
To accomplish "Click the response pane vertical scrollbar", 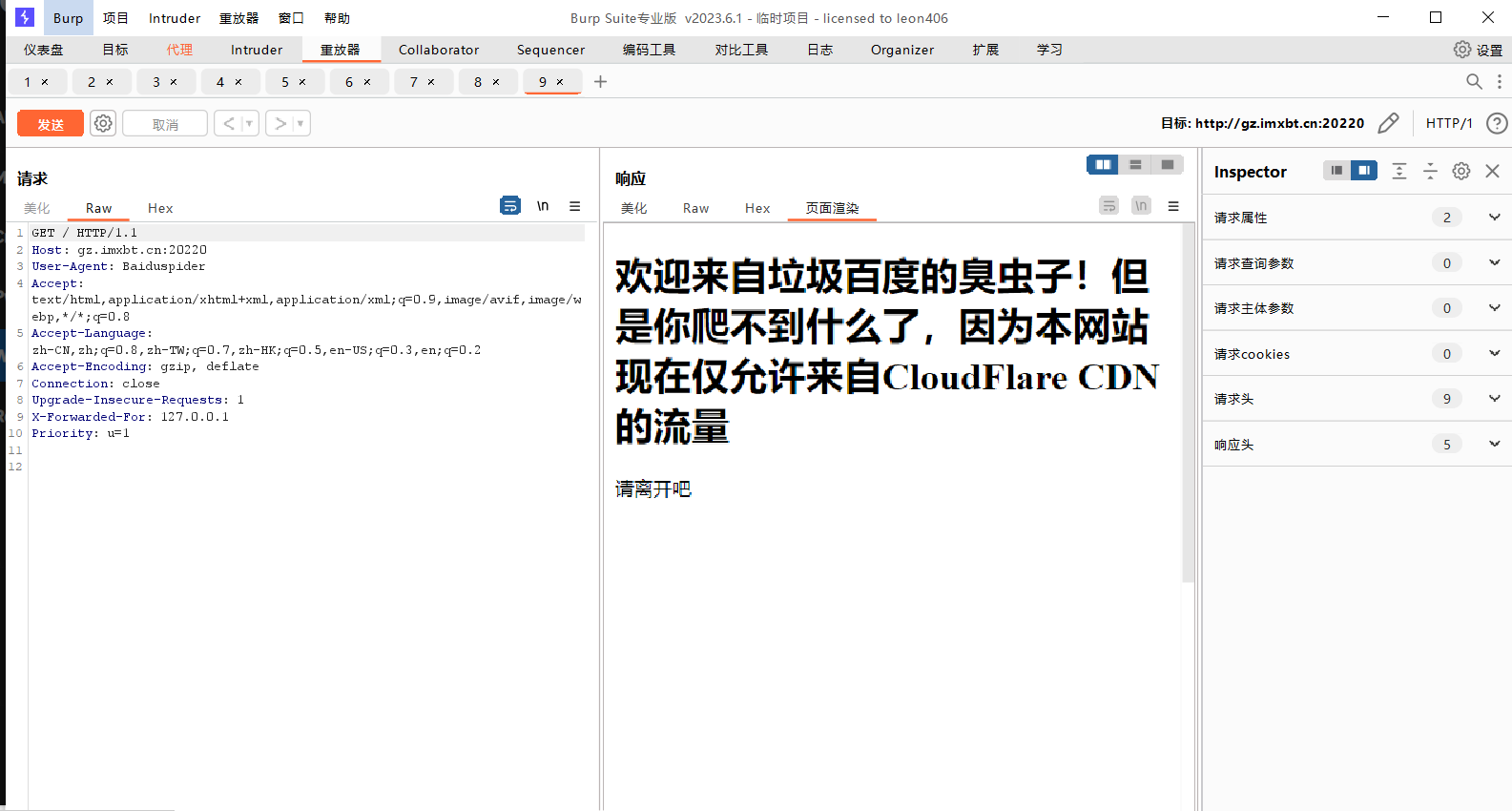I will [1188, 403].
